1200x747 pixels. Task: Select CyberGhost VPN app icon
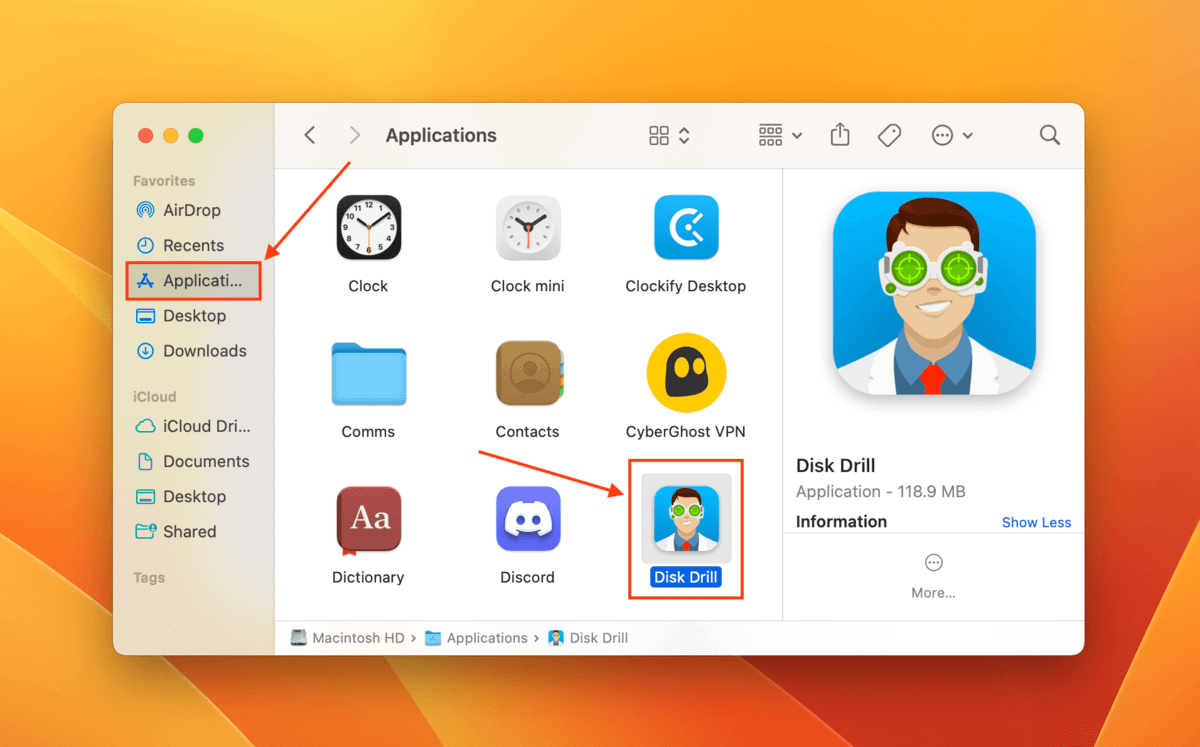[686, 374]
